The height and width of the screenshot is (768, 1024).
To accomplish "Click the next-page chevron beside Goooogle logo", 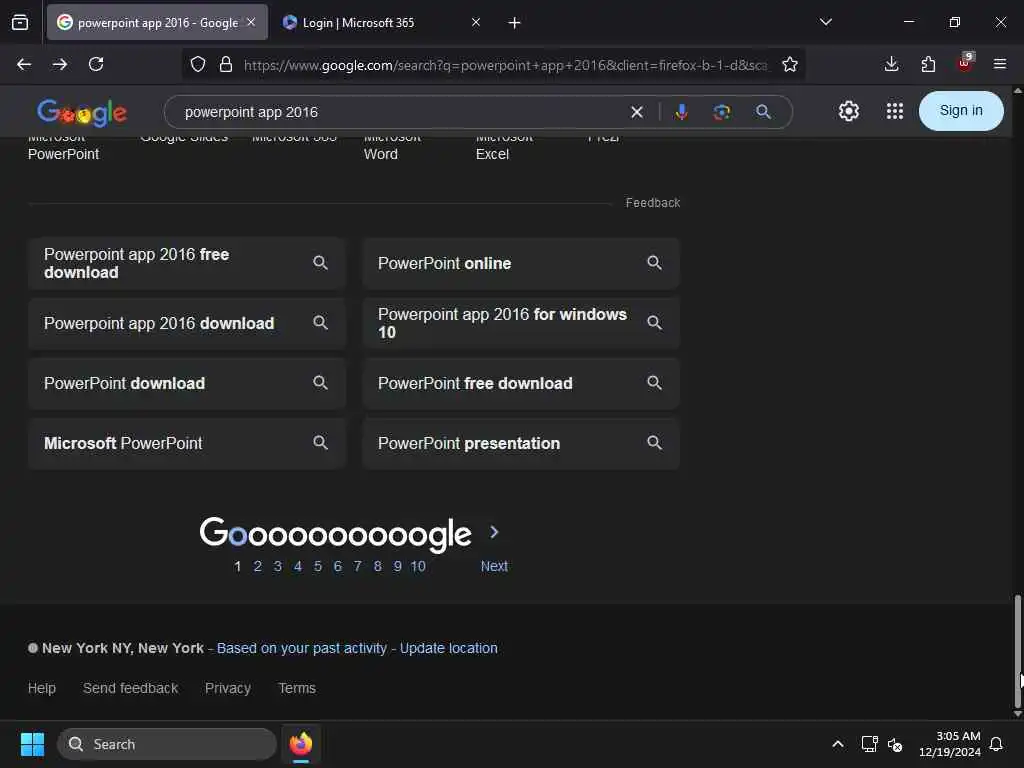I will [x=494, y=532].
